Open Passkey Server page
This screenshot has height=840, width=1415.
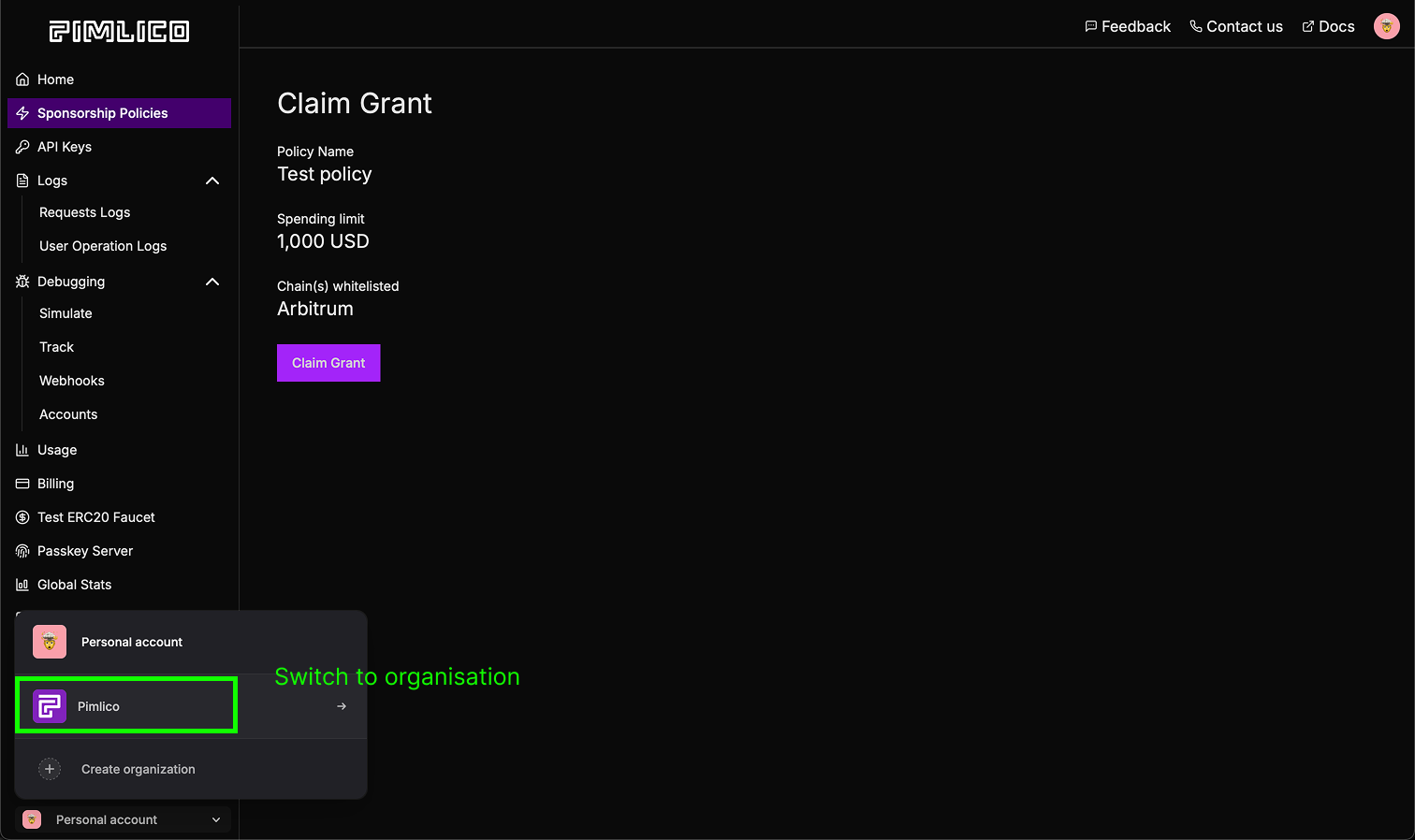point(119,551)
